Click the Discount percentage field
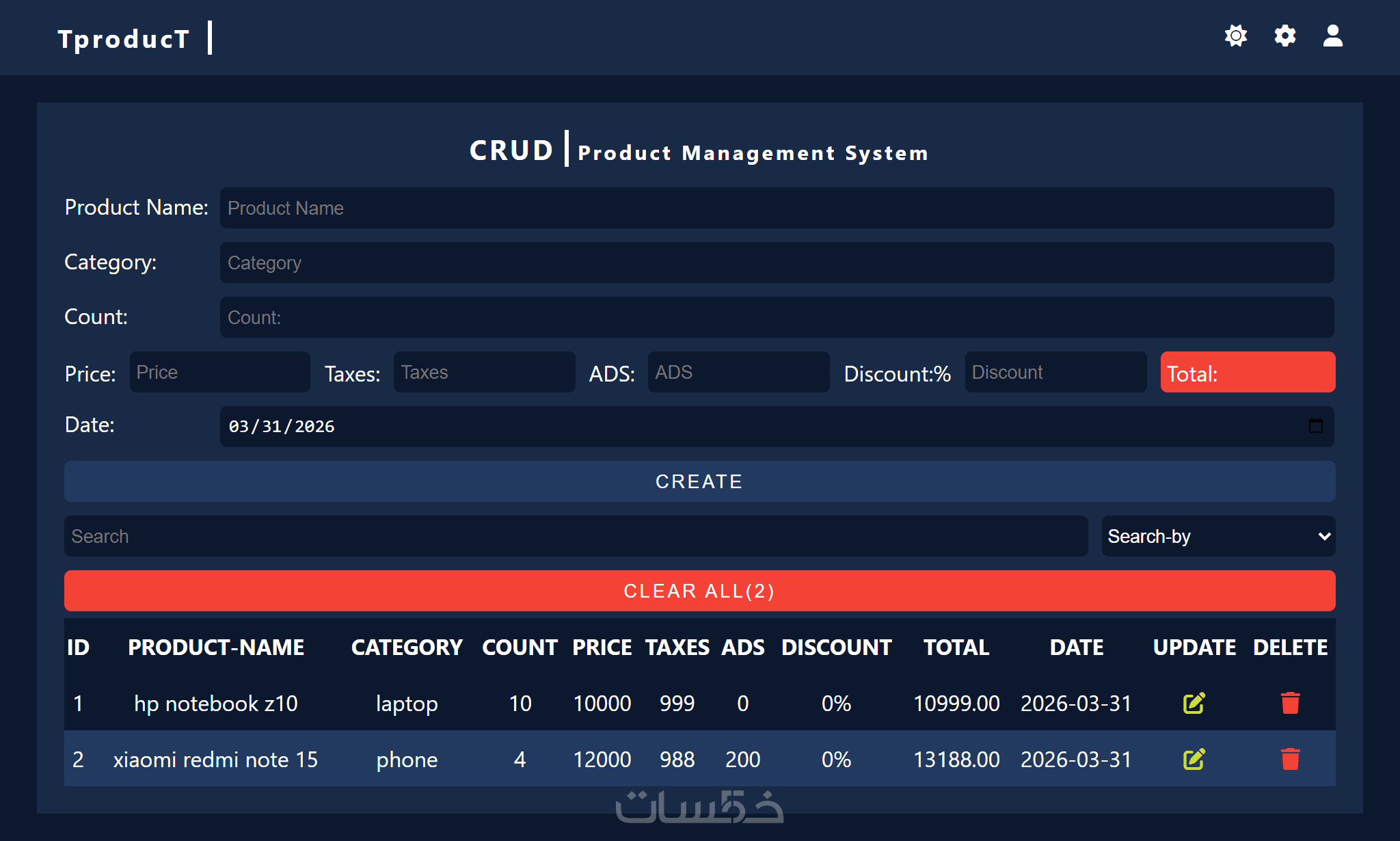Viewport: 1400px width, 841px height. (1055, 372)
